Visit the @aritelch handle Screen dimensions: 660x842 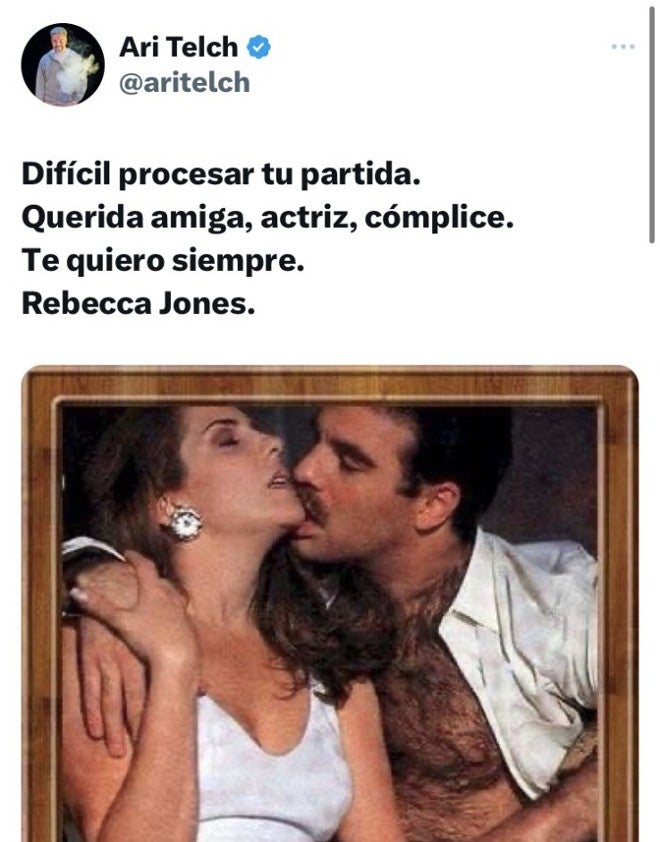(x=184, y=83)
